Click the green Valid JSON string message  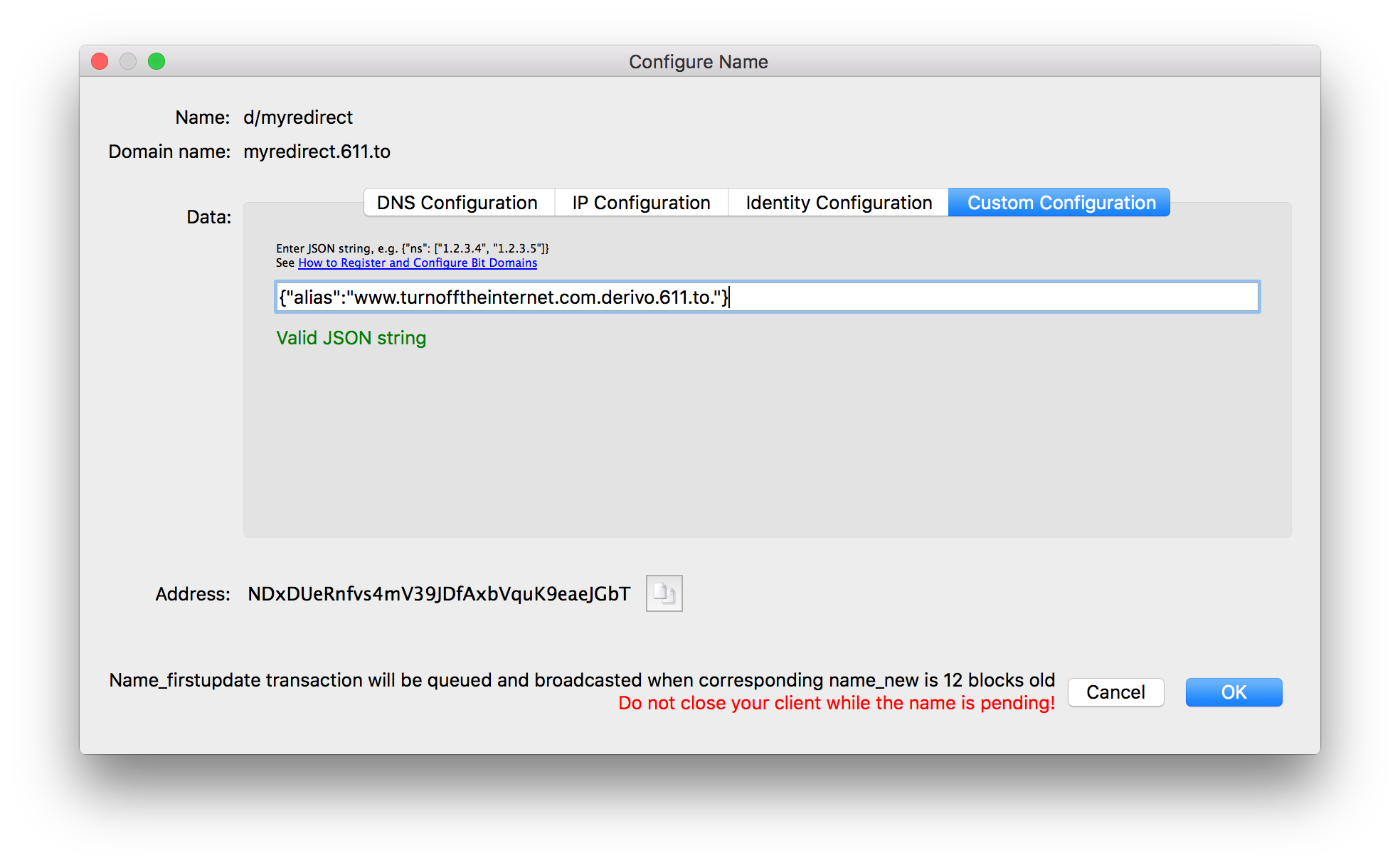click(x=351, y=338)
